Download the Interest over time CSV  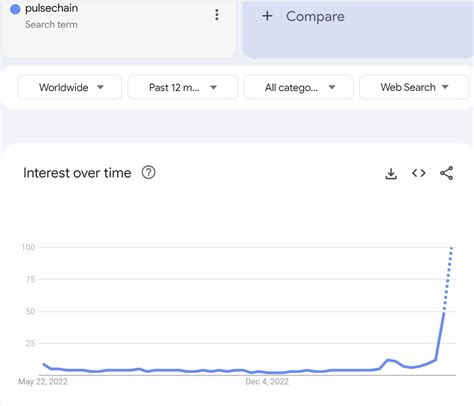391,173
